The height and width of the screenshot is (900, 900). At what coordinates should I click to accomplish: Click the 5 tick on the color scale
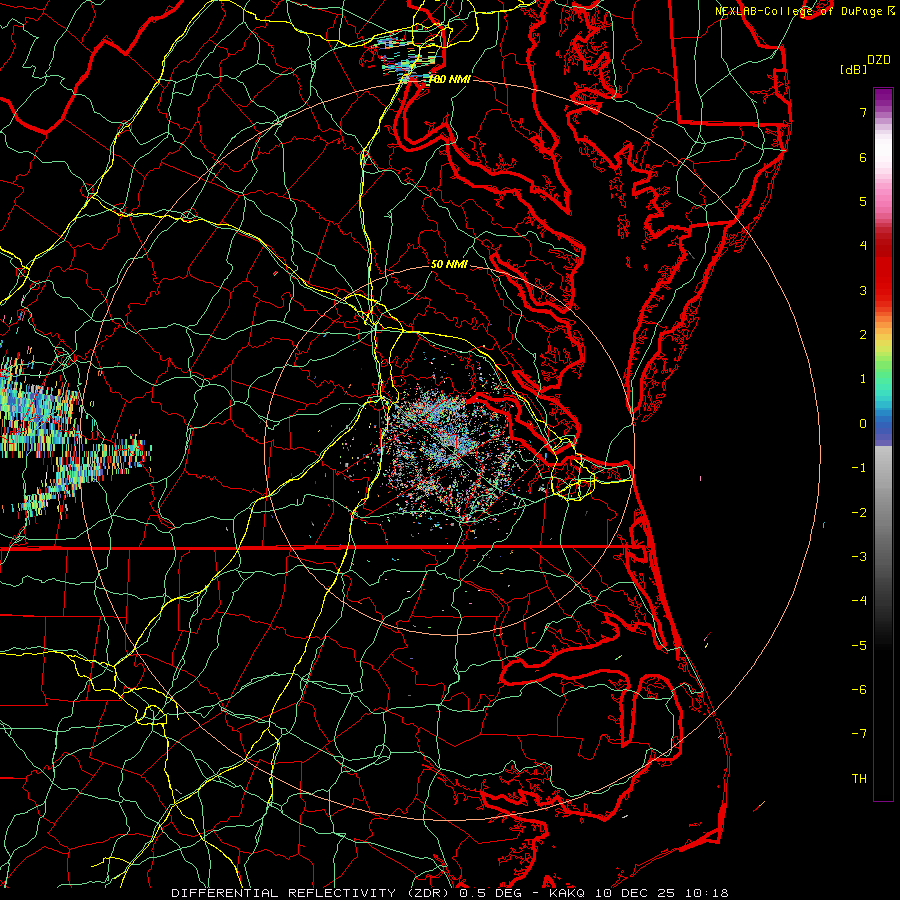coord(863,201)
